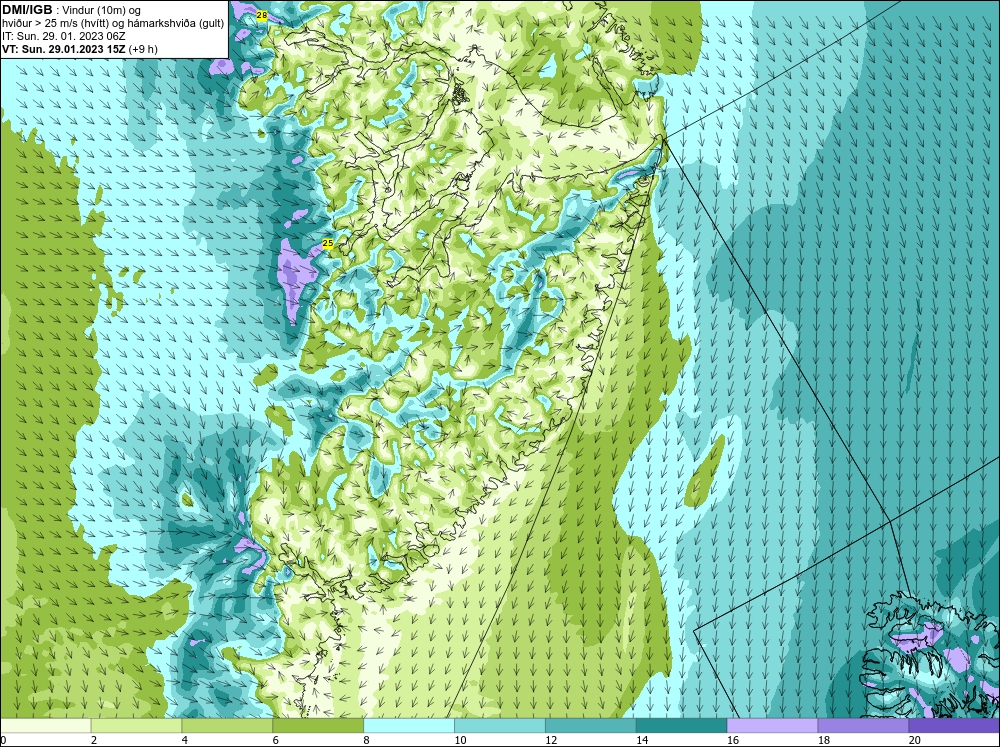Viewport: 1000px width, 747px height.
Task: Click the legend scale value "20"
Action: tap(914, 740)
